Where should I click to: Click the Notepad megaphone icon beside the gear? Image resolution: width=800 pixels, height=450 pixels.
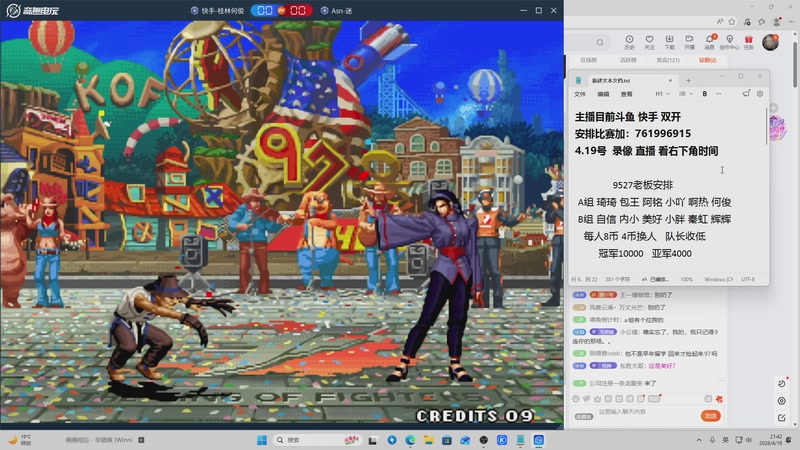pos(746,94)
